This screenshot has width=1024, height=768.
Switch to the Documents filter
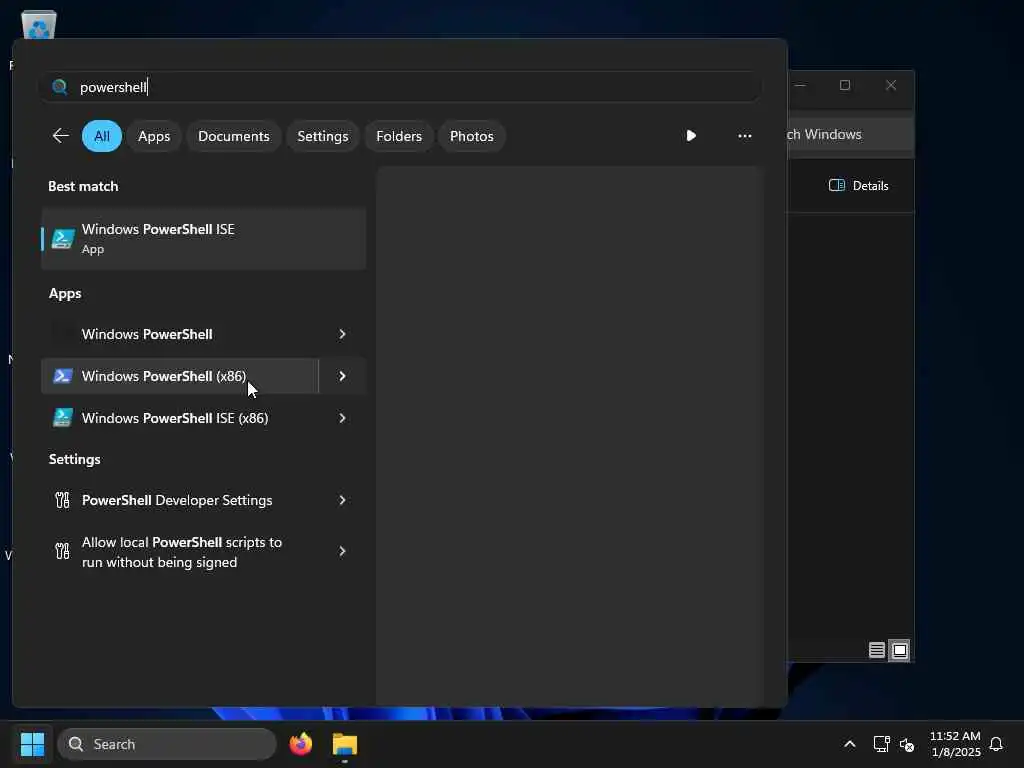[234, 136]
